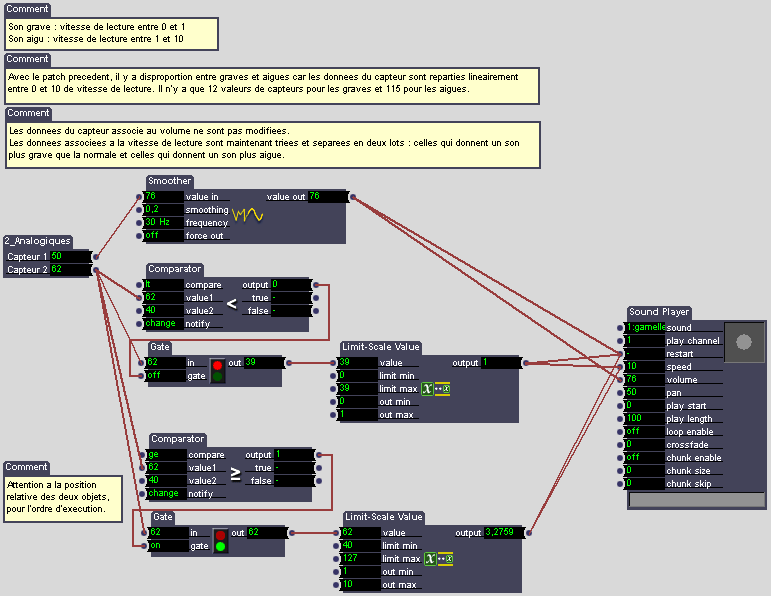771x596 pixels.
Task: Open the compare mode field showing ge
Action: tap(167, 455)
